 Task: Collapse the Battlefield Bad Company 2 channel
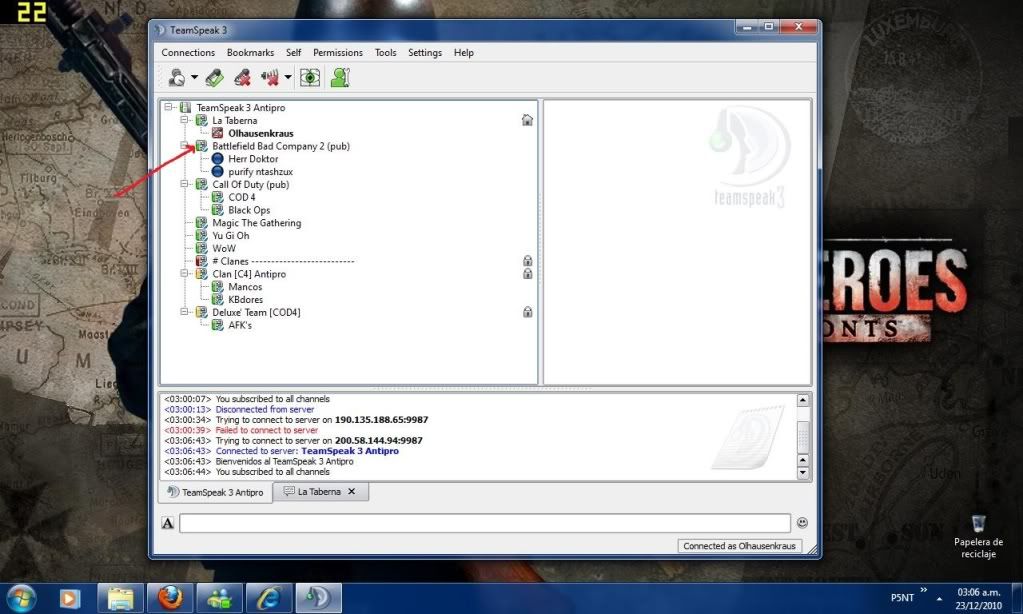184,146
